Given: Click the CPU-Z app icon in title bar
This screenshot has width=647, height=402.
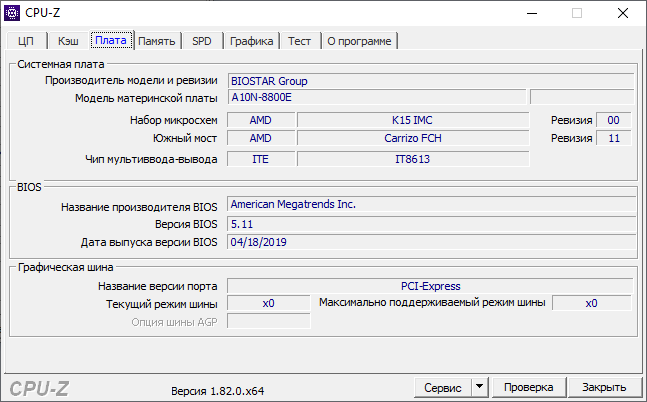Looking at the screenshot, I should pyautogui.click(x=12, y=13).
